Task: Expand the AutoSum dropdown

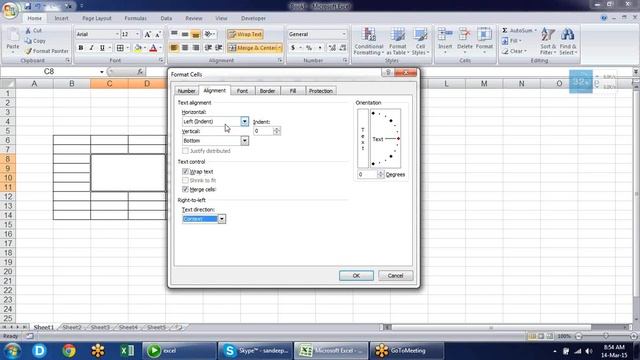Action: [x=536, y=31]
